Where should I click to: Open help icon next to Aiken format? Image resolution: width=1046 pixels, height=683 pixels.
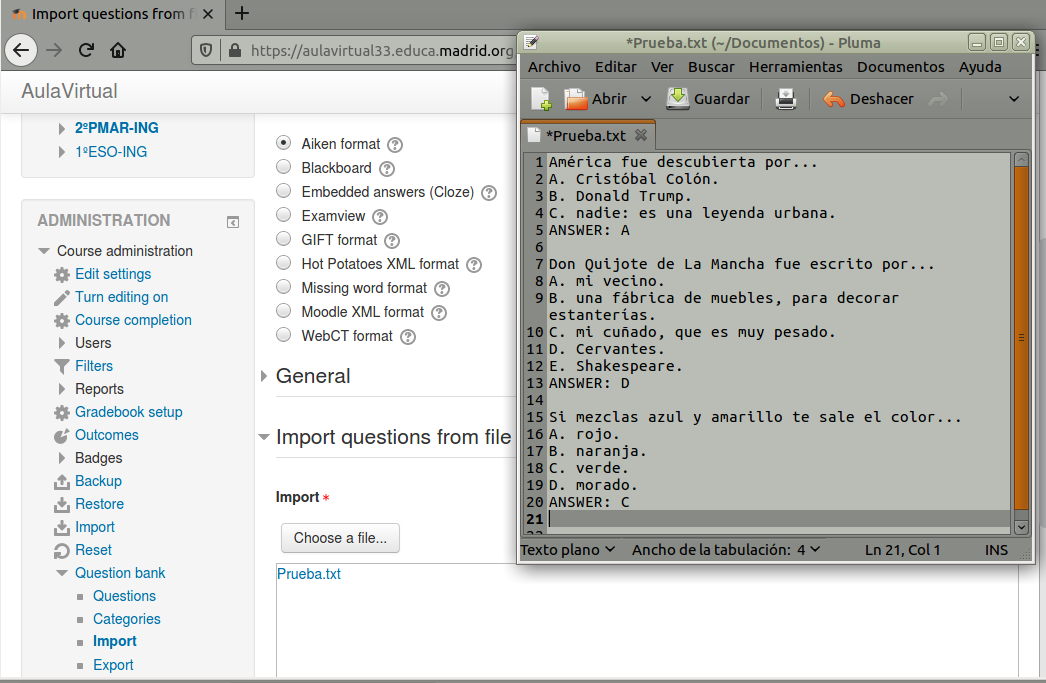[395, 145]
